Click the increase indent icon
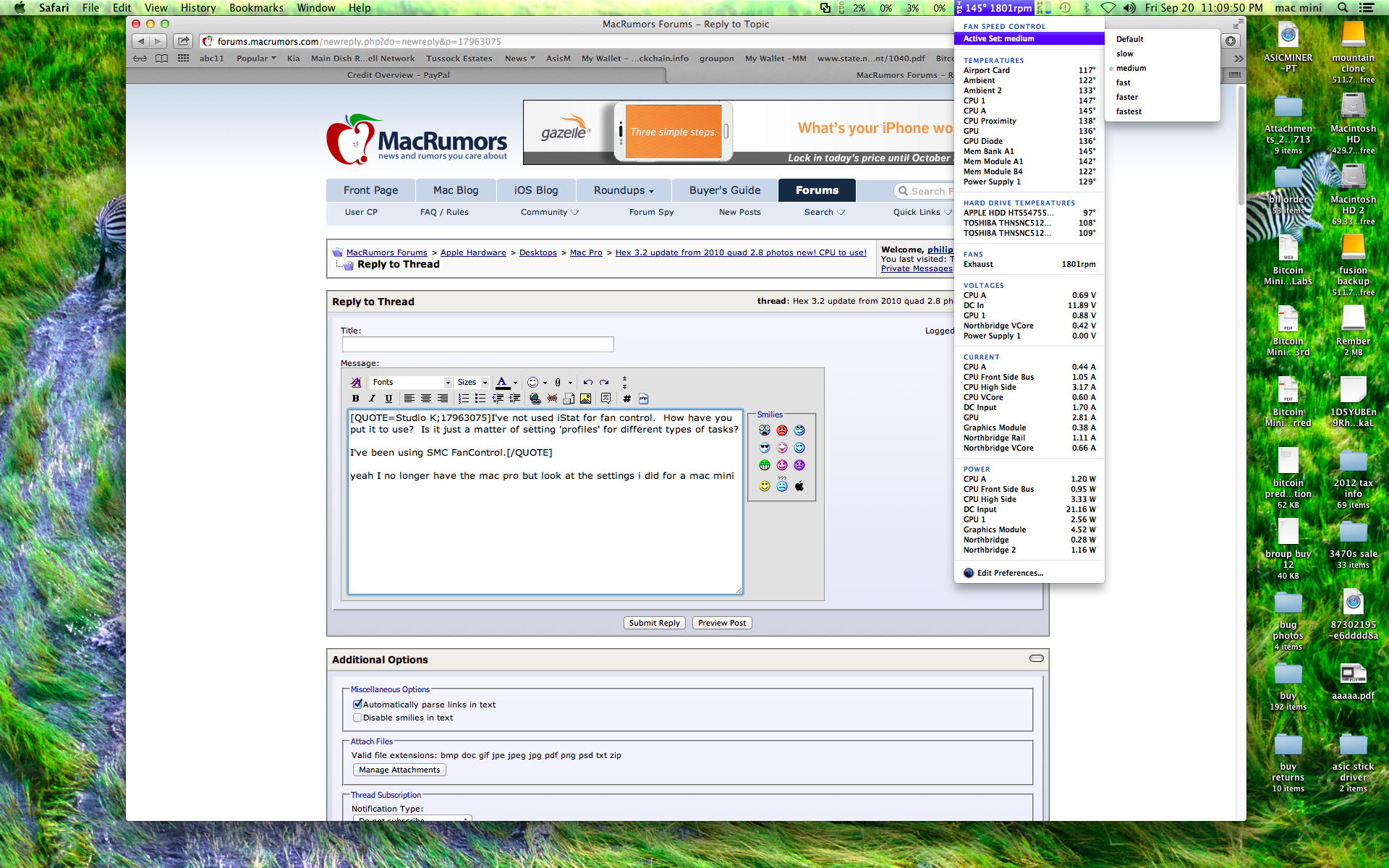This screenshot has height=868, width=1389. point(514,399)
